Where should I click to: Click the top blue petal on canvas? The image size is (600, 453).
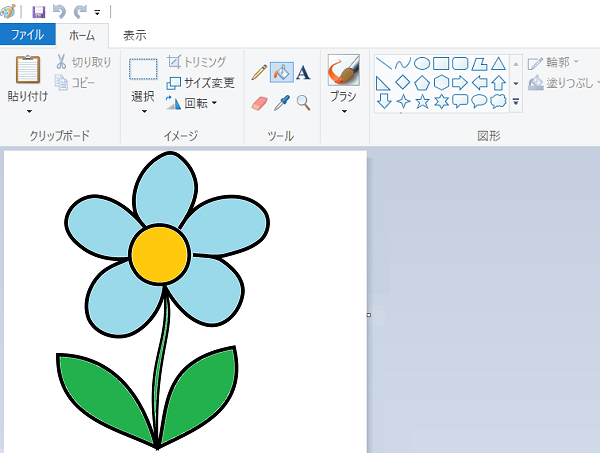click(166, 189)
